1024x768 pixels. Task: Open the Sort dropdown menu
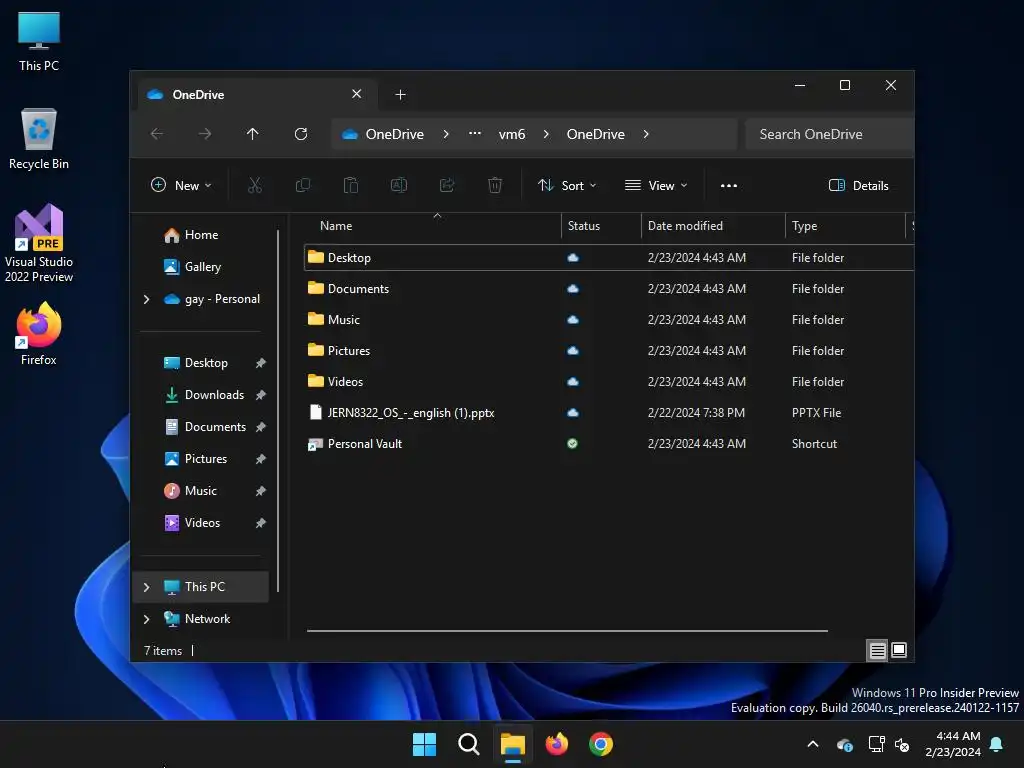pos(567,185)
